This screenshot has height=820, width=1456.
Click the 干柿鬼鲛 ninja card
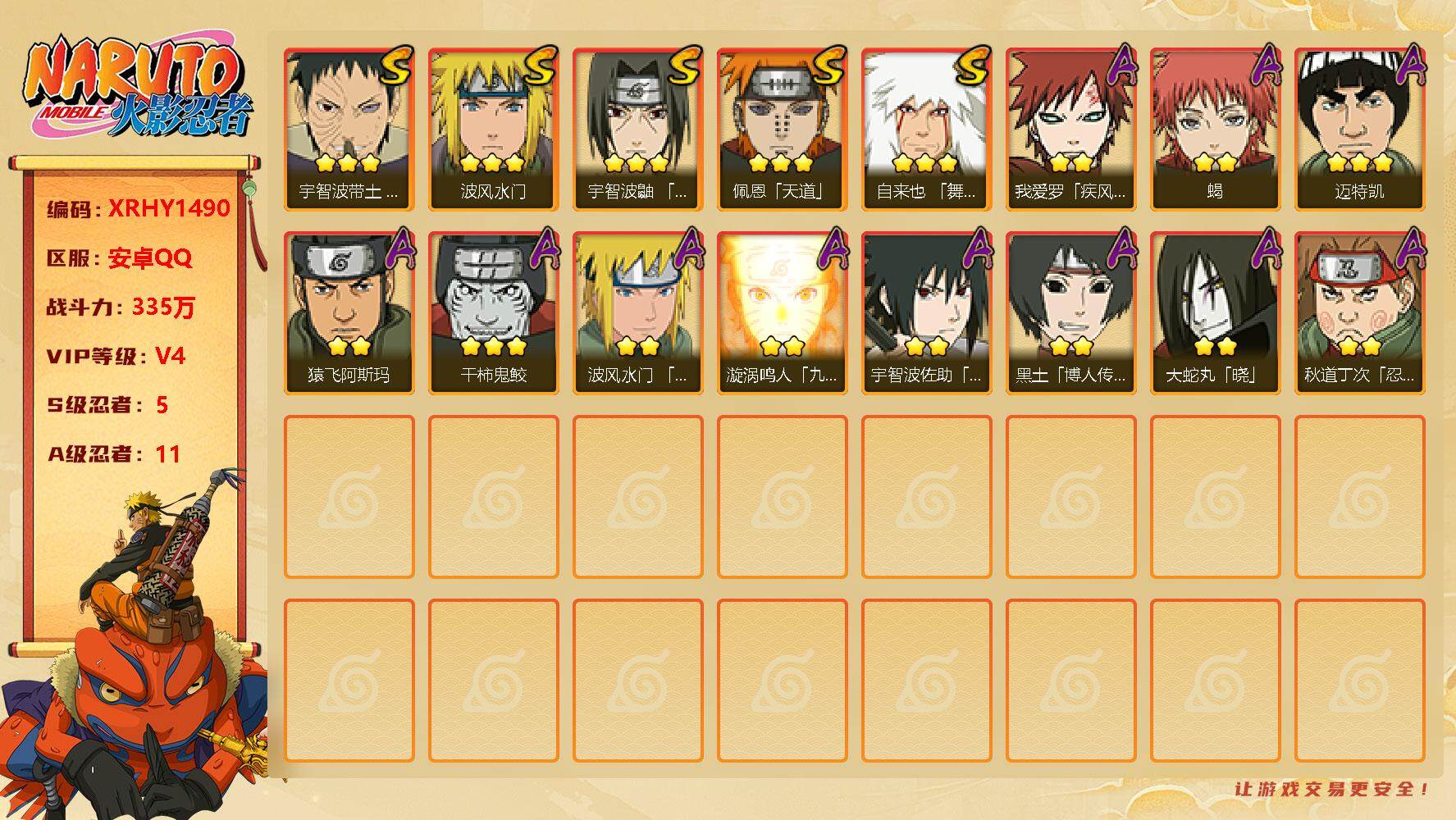493,312
